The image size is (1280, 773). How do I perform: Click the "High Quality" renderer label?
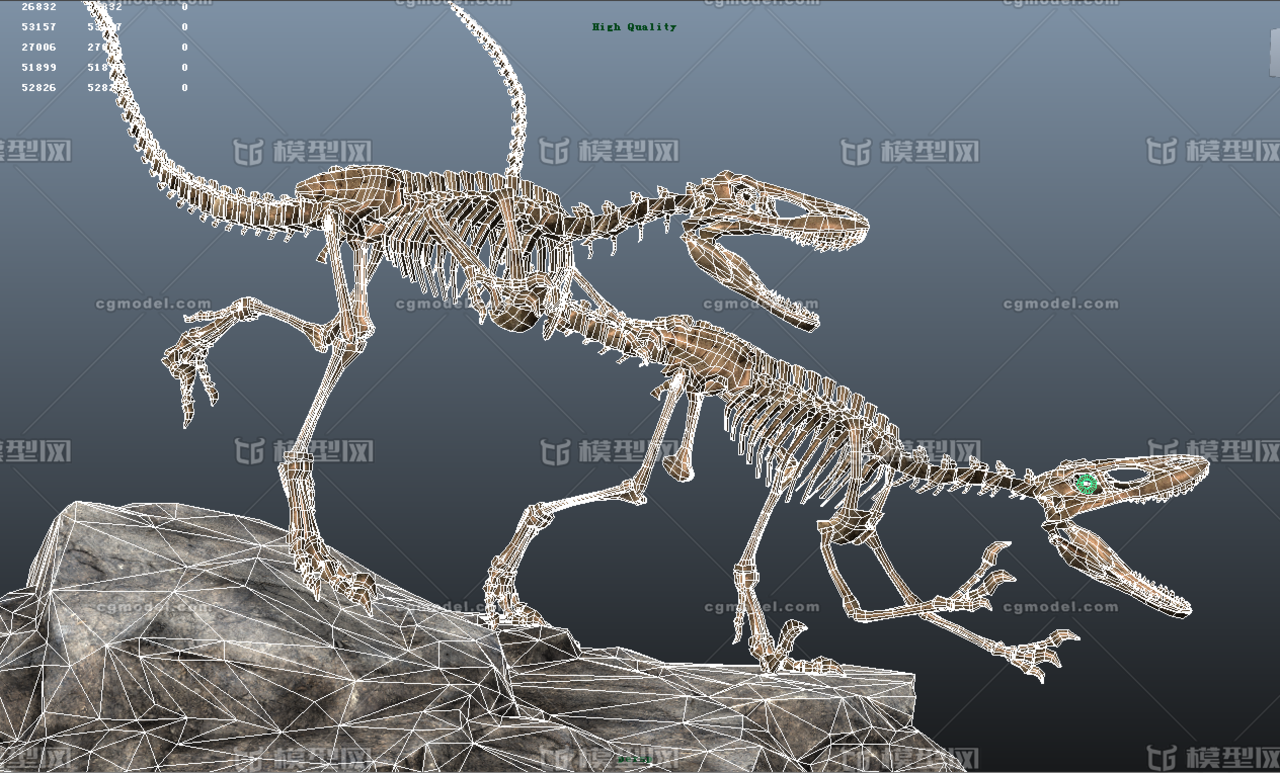(x=634, y=27)
